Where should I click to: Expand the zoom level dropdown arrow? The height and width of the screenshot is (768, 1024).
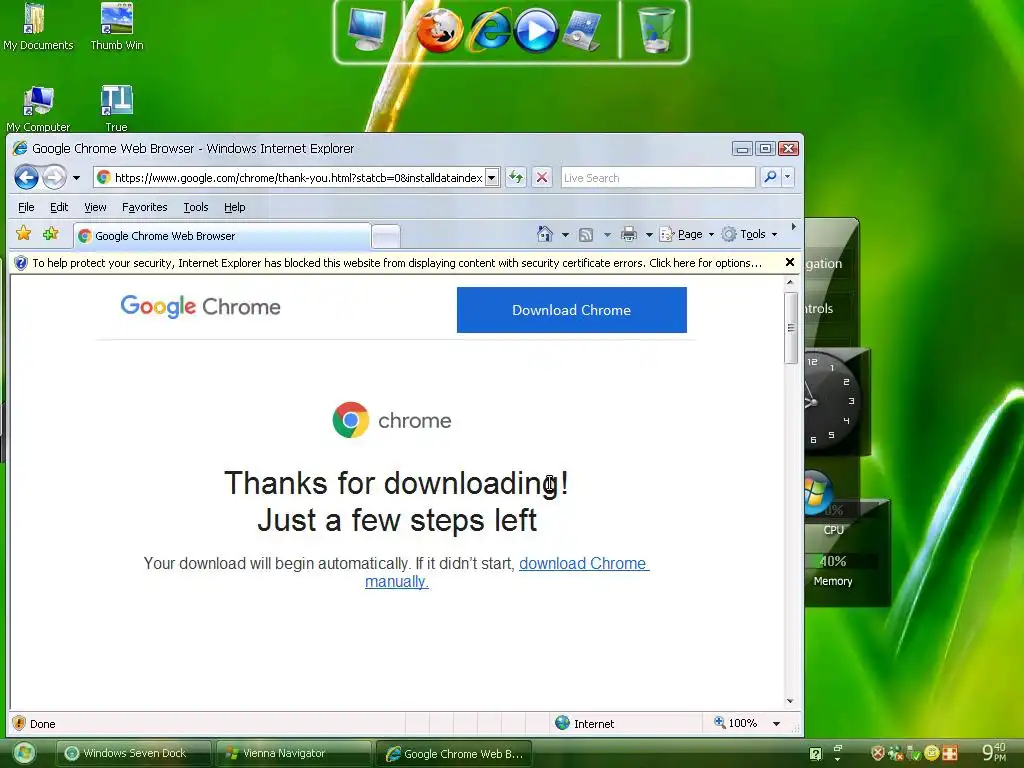click(776, 724)
